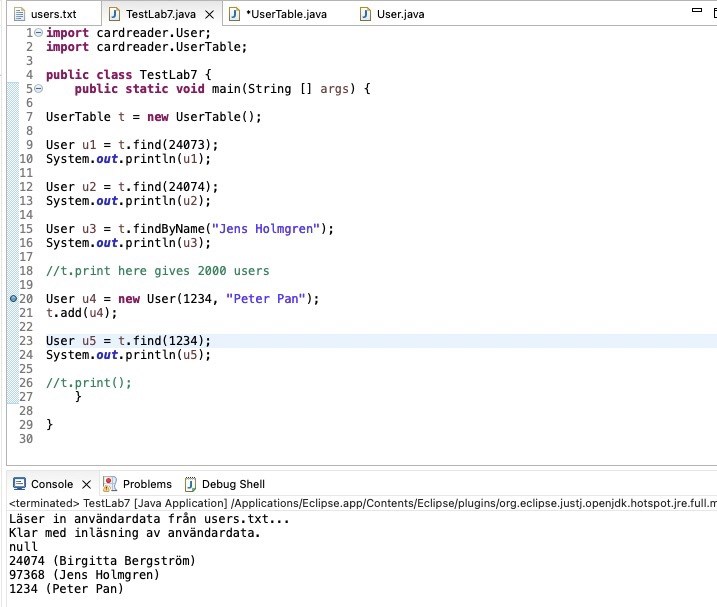This screenshot has height=607, width=717.
Task: Click the "null" line in console output
Action: [x=23, y=547]
